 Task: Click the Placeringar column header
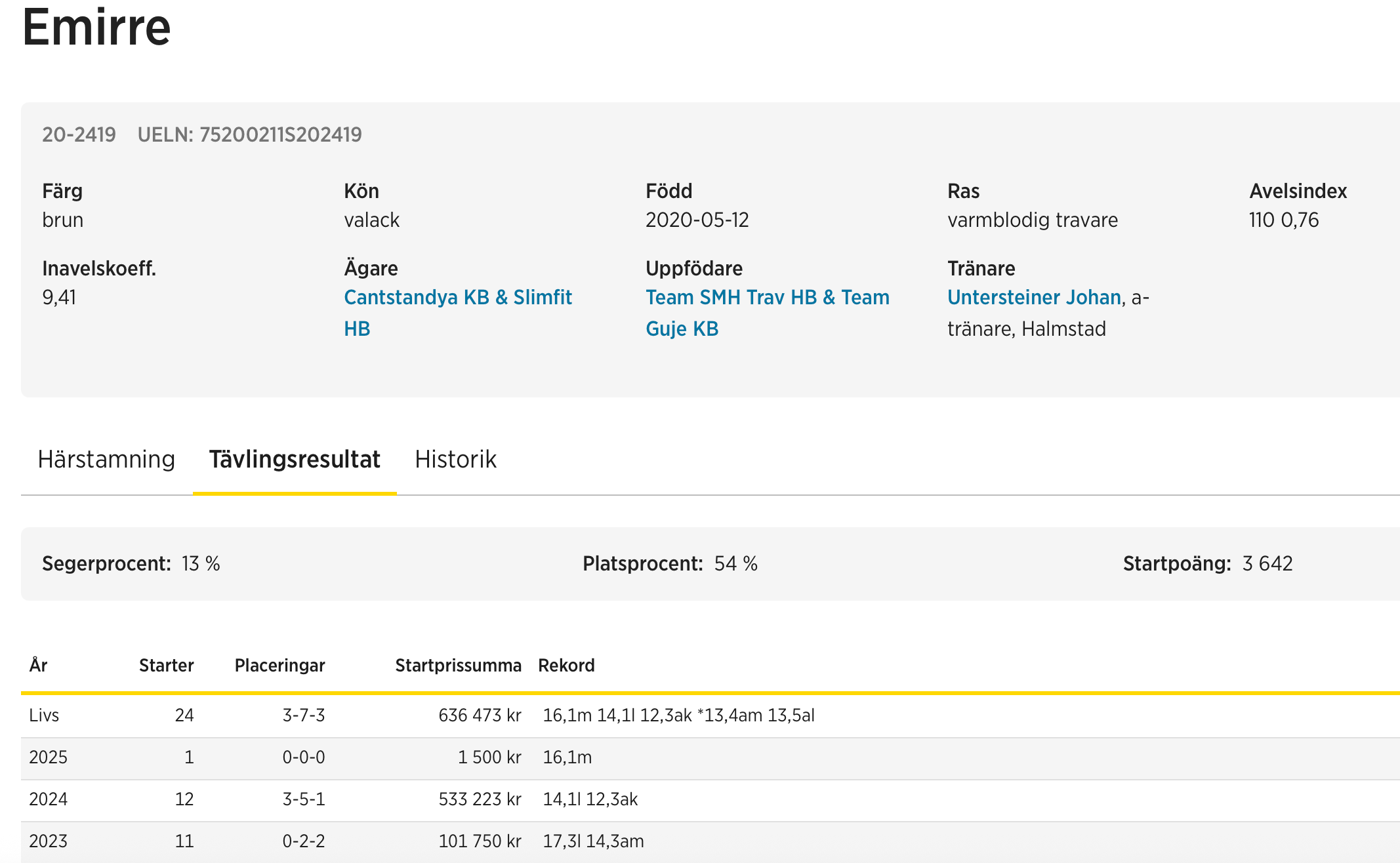point(279,666)
